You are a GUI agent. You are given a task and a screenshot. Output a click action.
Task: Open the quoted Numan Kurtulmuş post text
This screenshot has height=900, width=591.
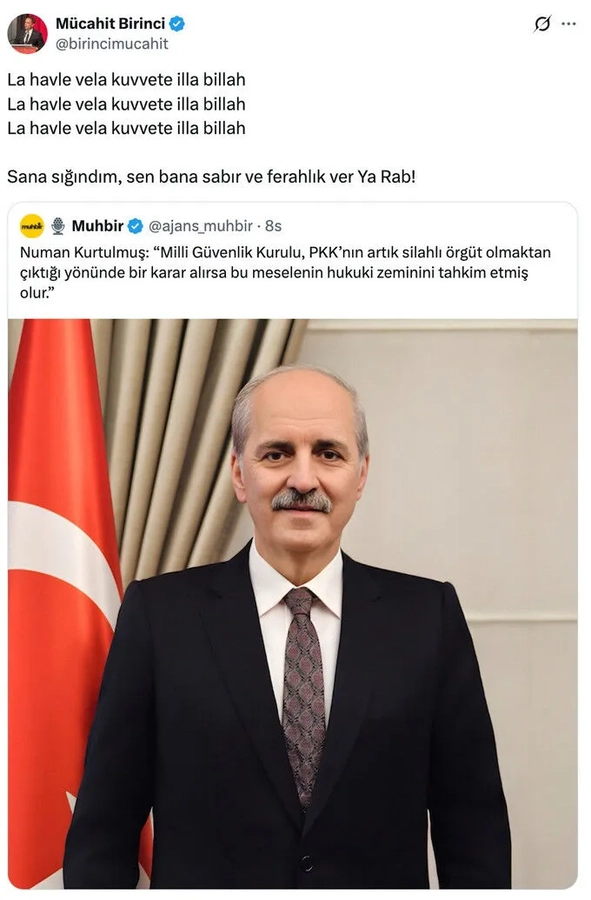pos(285,272)
